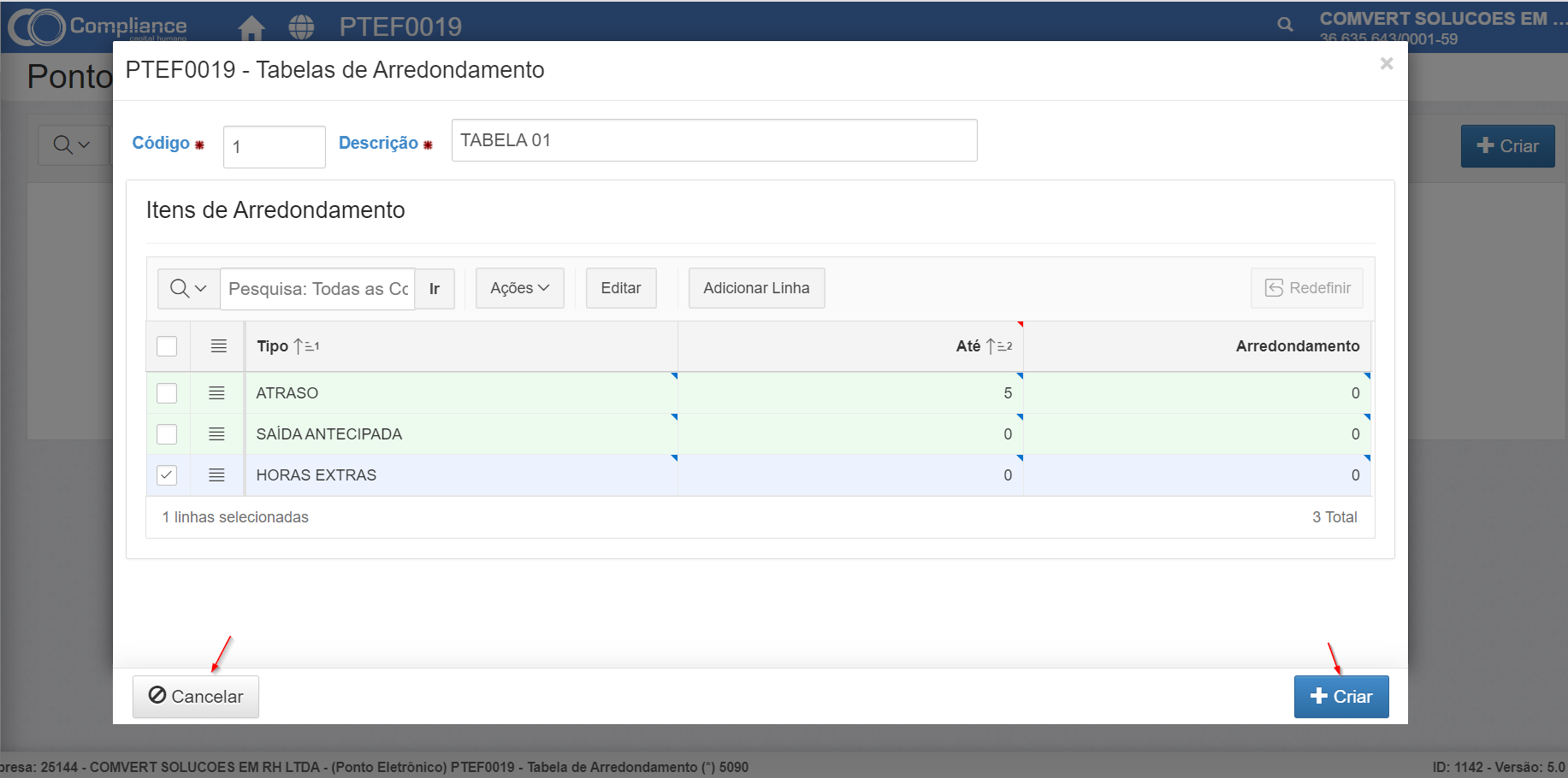The width and height of the screenshot is (1568, 778).
Task: Click the Redefinir button
Action: tap(1307, 288)
